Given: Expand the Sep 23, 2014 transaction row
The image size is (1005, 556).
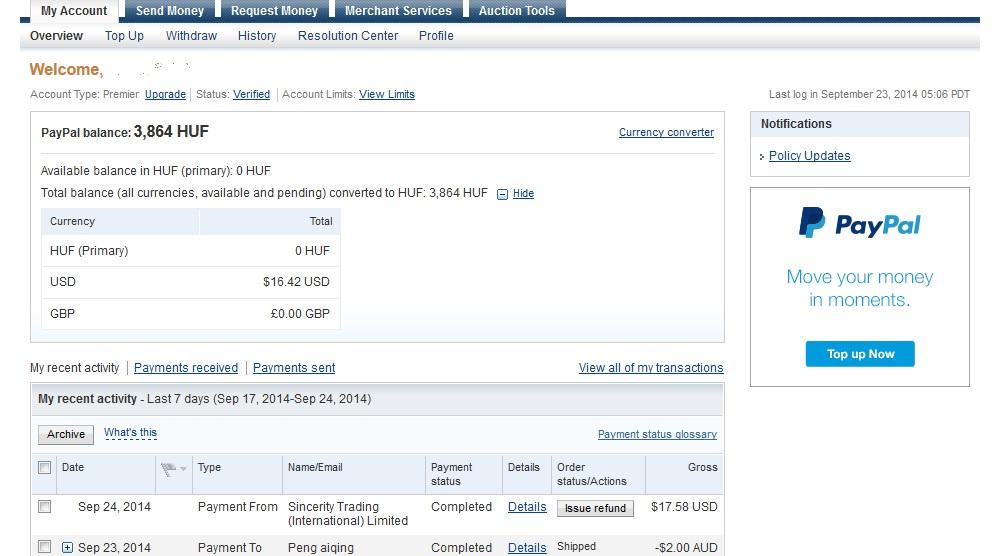Looking at the screenshot, I should [x=67, y=547].
